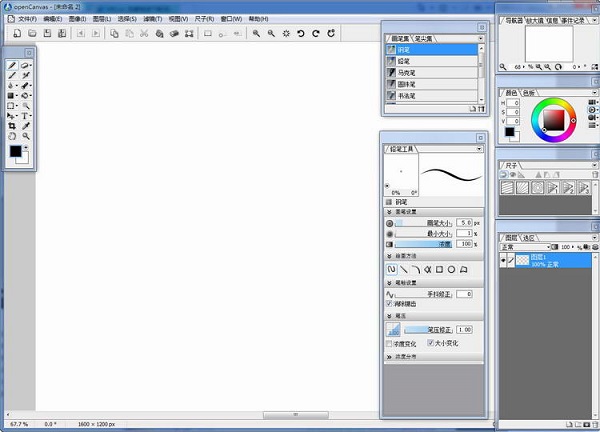Open the ruler panel dropdown arrow

click(595, 165)
